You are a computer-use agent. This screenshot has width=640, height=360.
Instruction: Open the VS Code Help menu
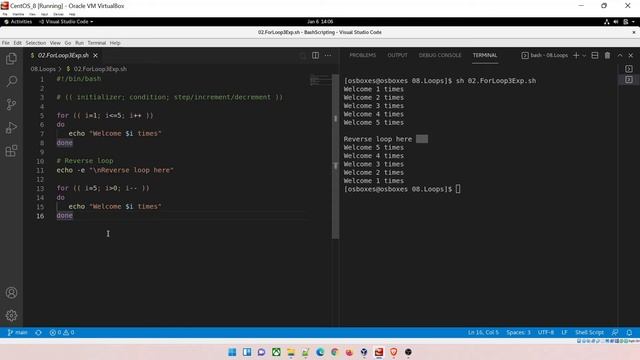coord(115,43)
